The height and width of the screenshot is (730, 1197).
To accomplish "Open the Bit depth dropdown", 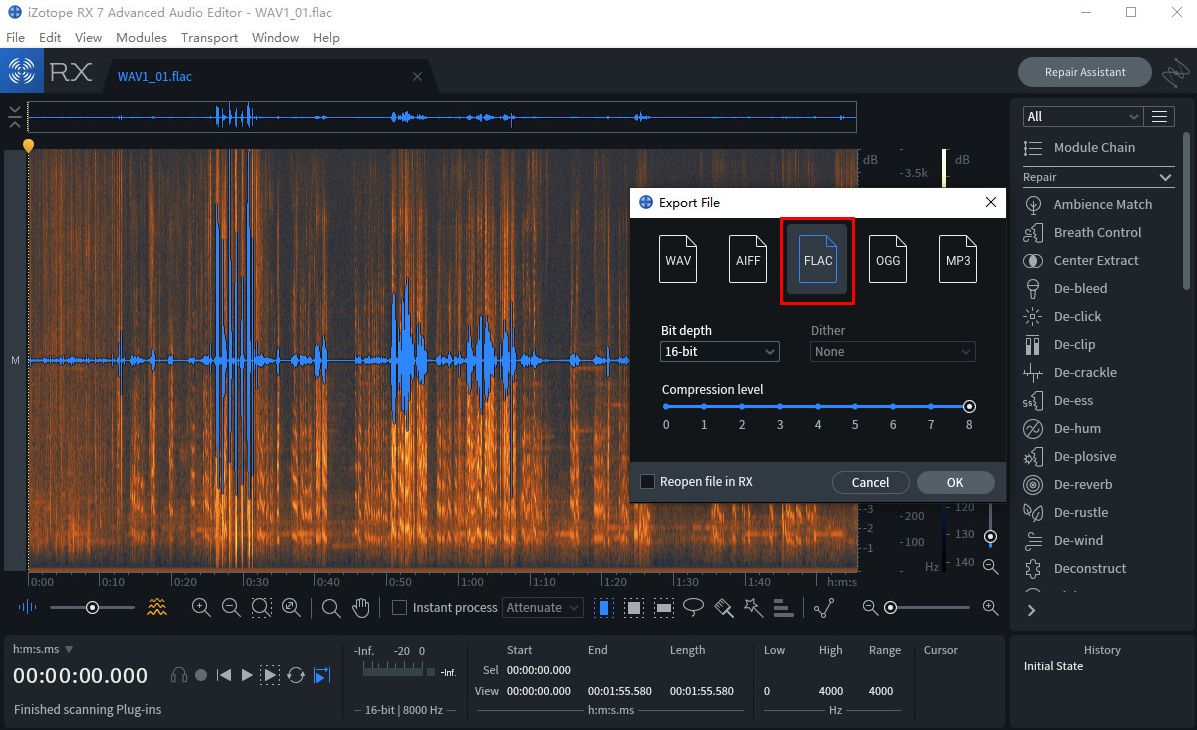I will pyautogui.click(x=719, y=351).
